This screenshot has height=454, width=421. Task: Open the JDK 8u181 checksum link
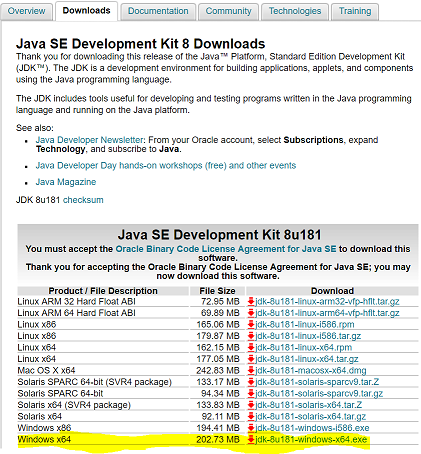point(83,200)
